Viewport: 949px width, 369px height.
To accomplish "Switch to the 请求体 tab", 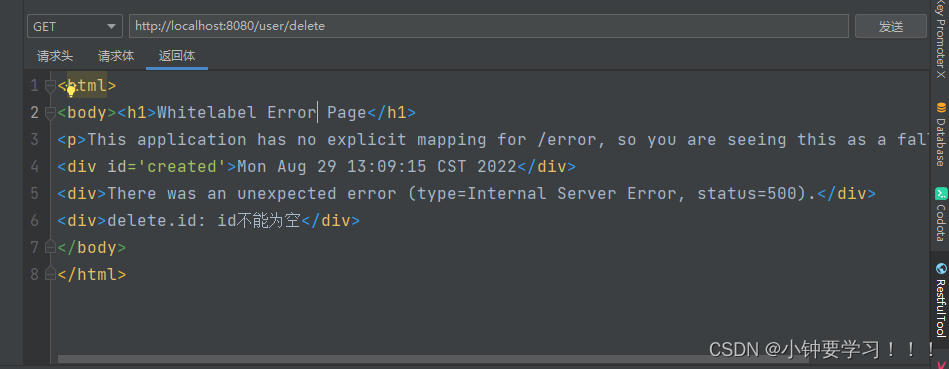I will click(x=116, y=56).
